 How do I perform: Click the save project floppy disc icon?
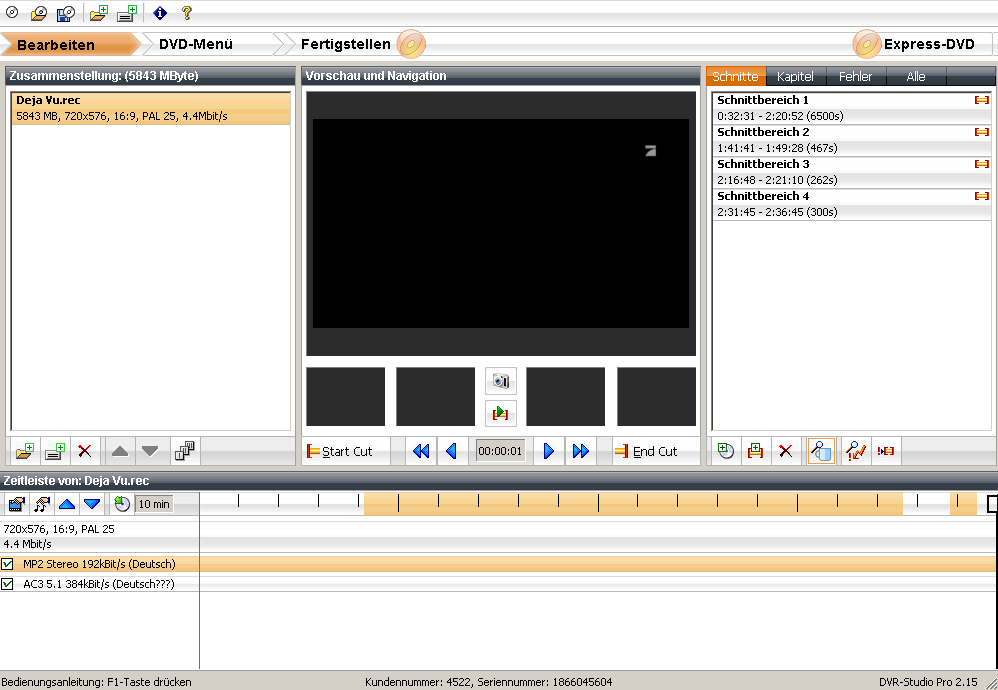[x=65, y=14]
